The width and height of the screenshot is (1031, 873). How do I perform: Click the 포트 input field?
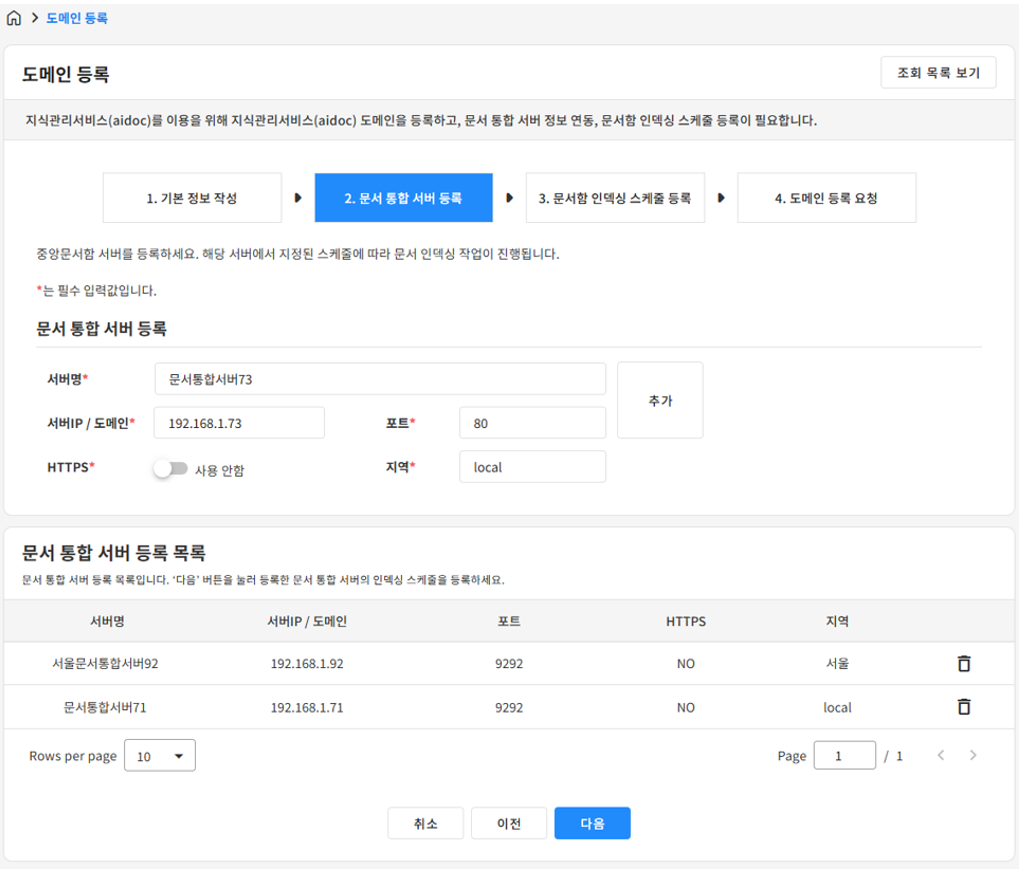pos(532,423)
